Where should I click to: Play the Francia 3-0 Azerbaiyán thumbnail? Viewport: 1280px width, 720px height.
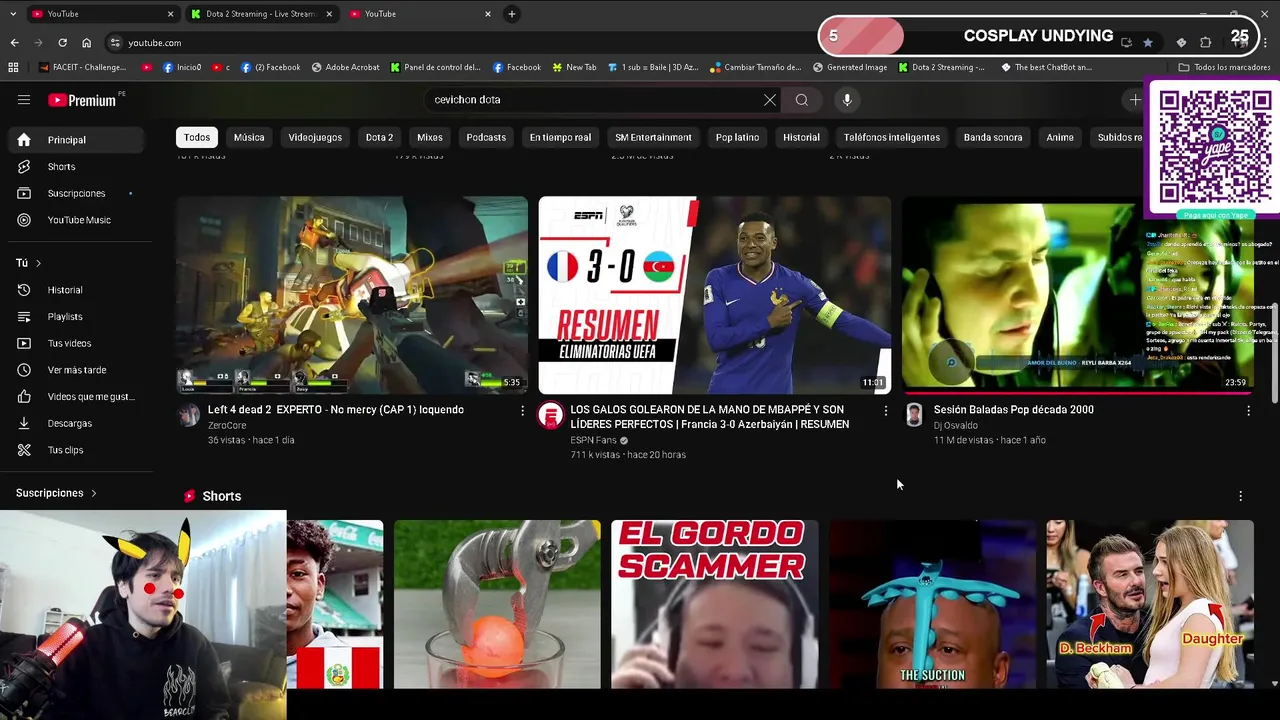pyautogui.click(x=714, y=295)
